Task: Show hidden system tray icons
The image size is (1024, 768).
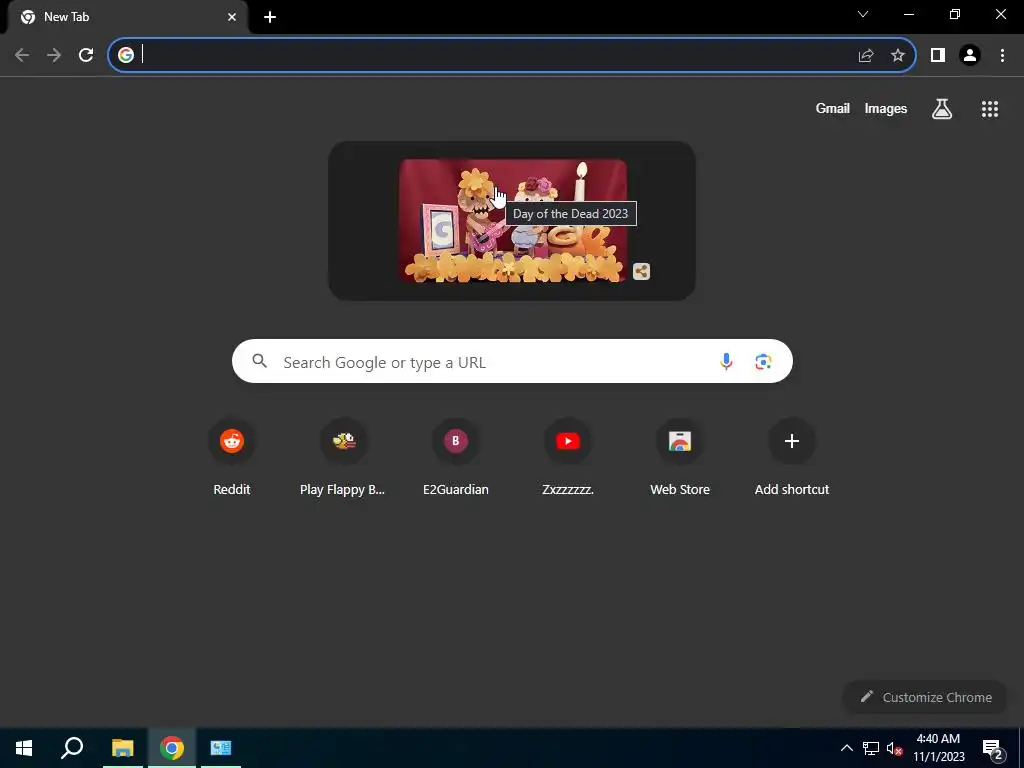Action: coord(846,748)
